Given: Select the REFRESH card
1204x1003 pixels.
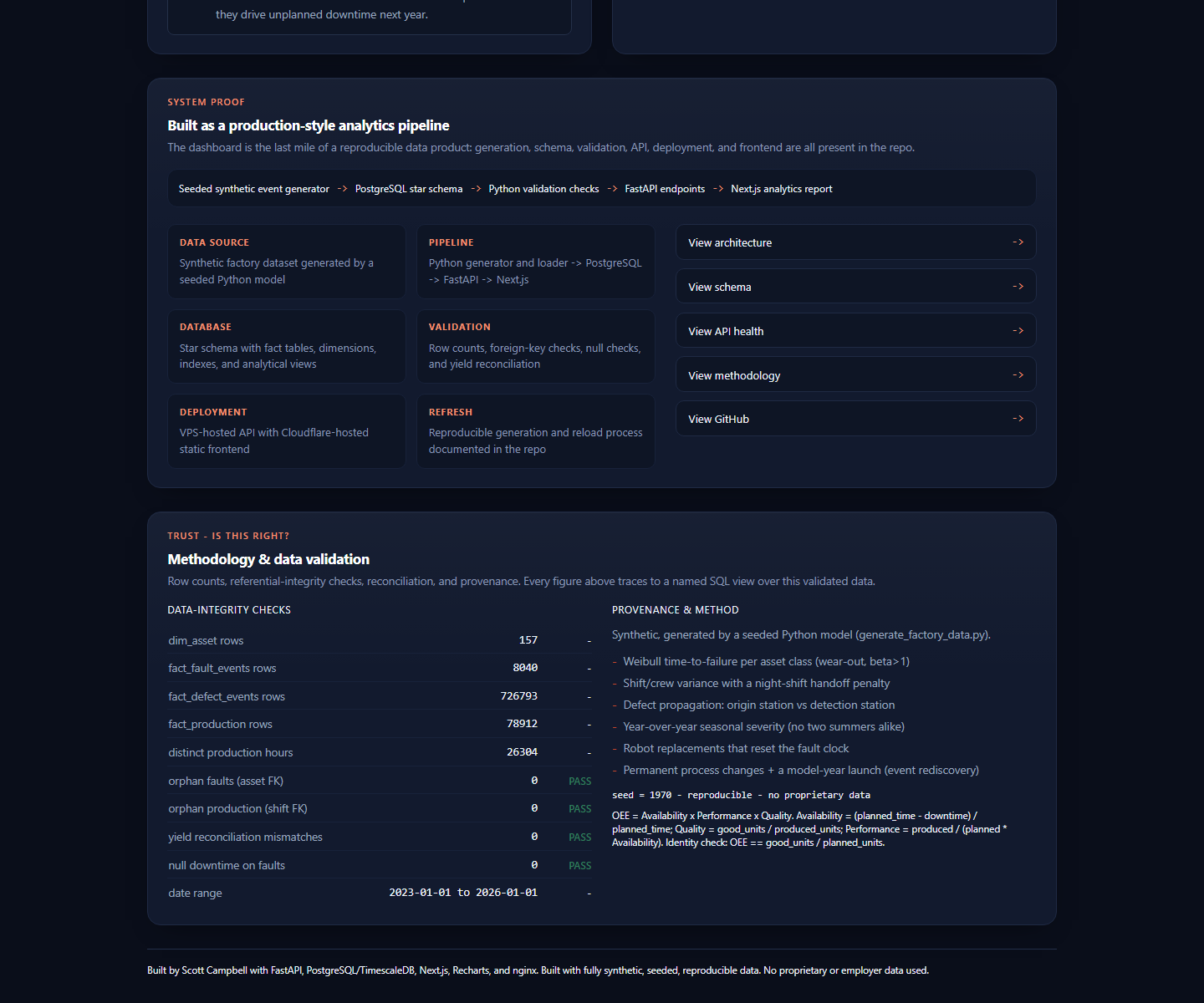Looking at the screenshot, I should click(x=536, y=431).
